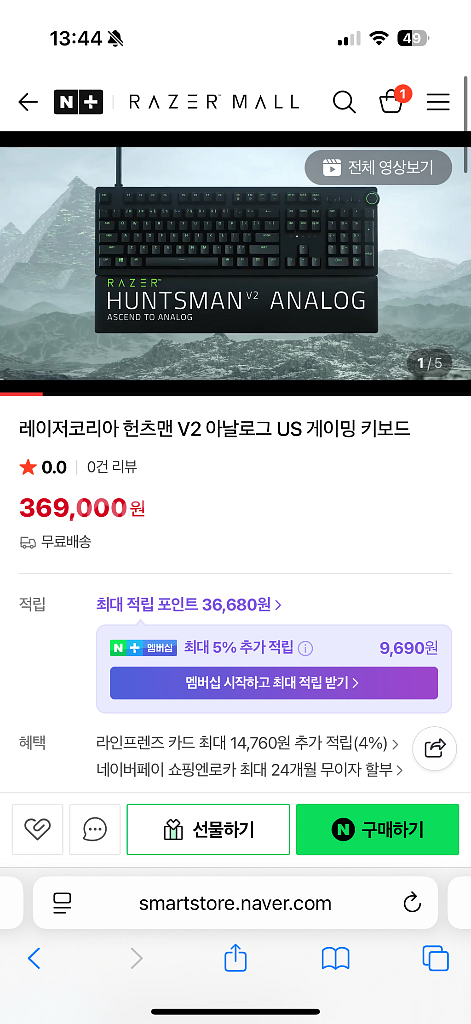Click 멤버십 시작하고 최대 적립 받기 banner
Screen dimensions: 471x1024
click(274, 683)
